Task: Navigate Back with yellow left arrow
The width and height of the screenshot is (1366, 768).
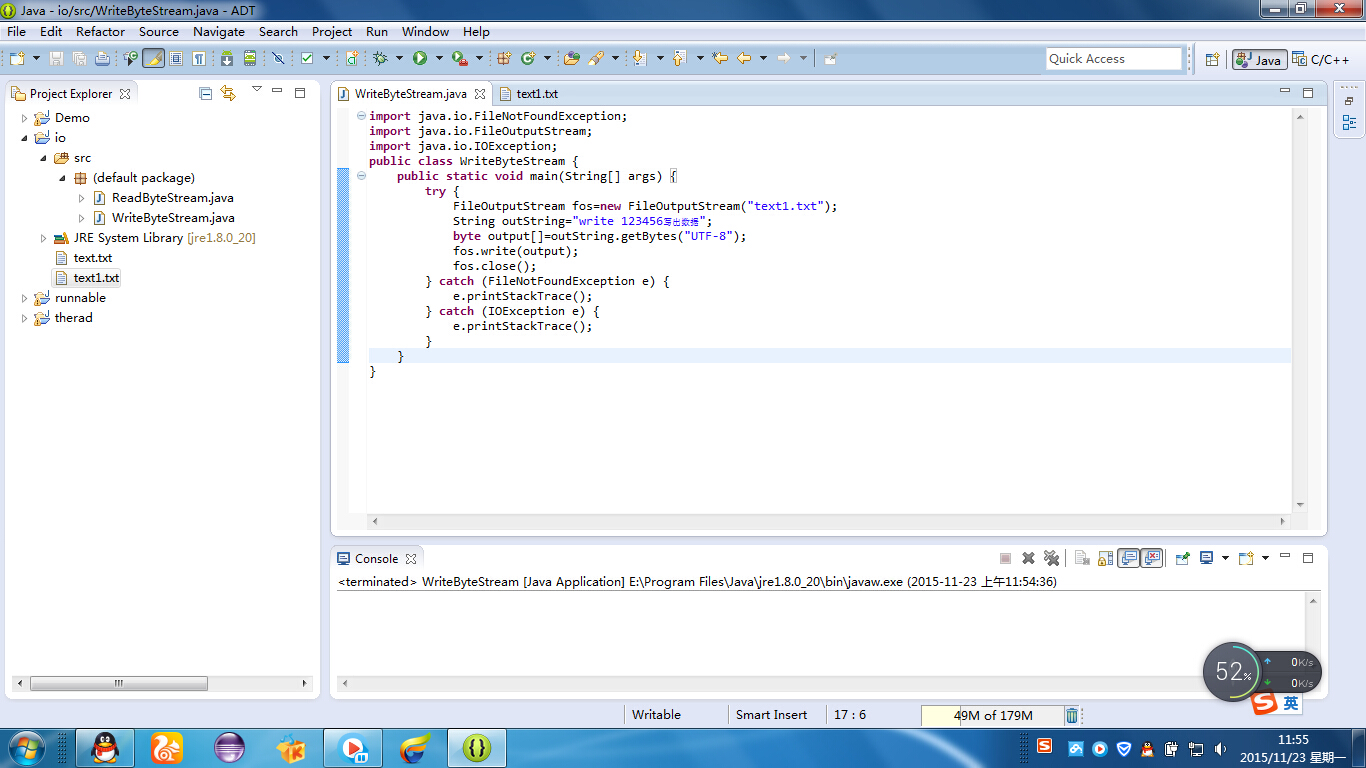Action: point(744,59)
